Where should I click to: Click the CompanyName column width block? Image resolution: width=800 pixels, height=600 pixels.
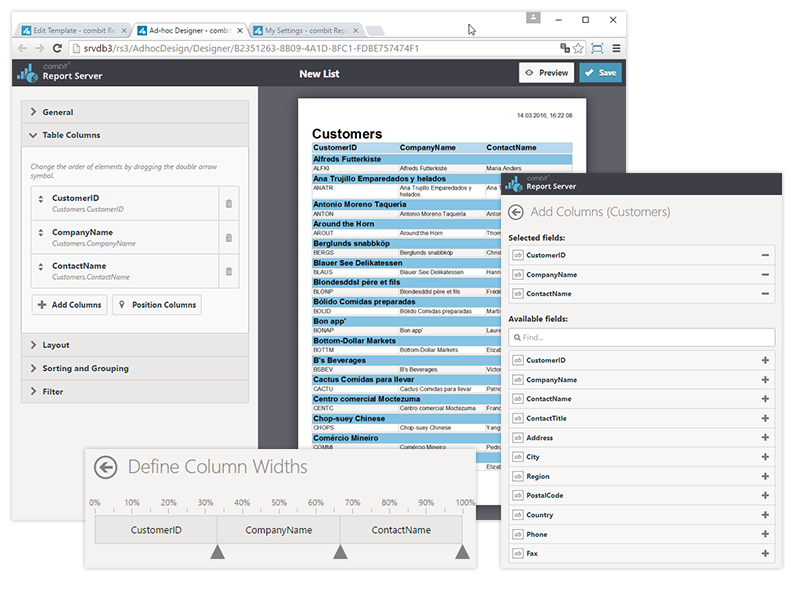point(279,530)
